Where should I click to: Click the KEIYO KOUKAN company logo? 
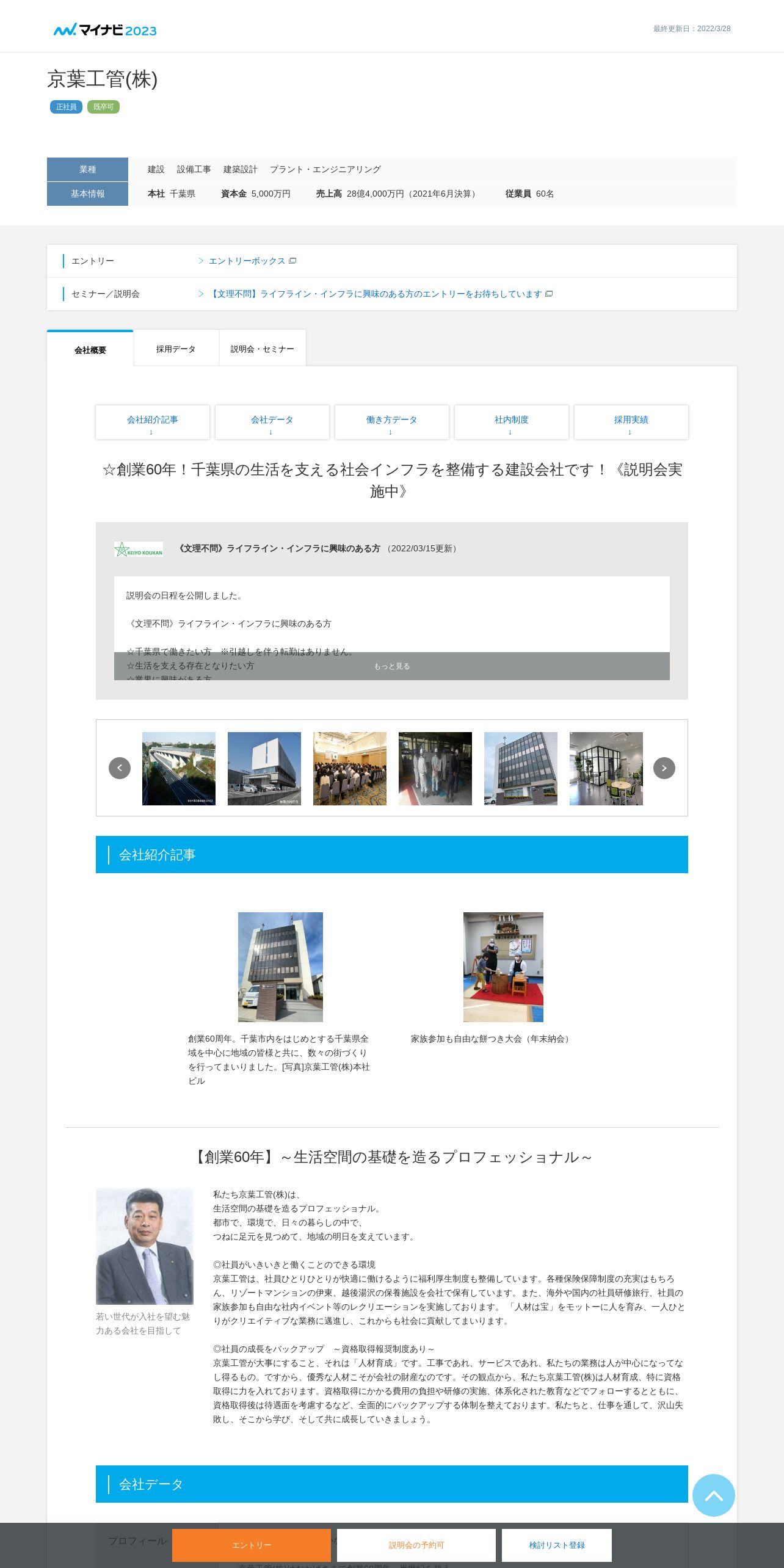click(x=139, y=549)
